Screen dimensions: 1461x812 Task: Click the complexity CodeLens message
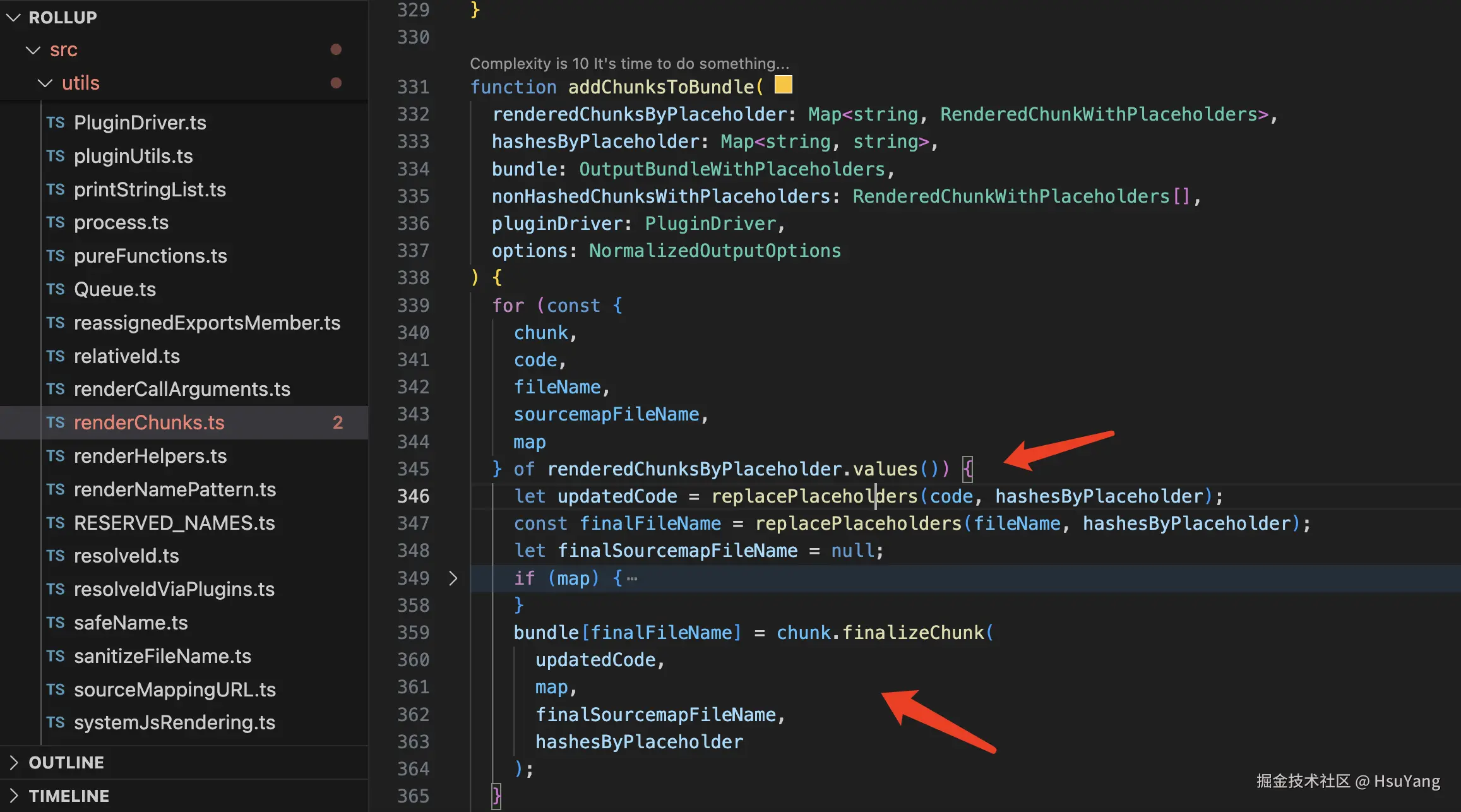point(629,63)
